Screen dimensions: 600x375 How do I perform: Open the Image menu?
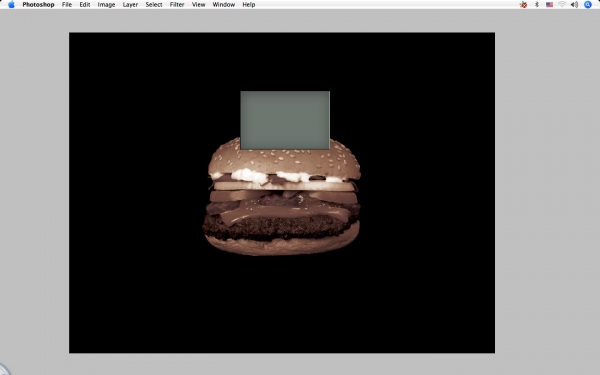(106, 5)
